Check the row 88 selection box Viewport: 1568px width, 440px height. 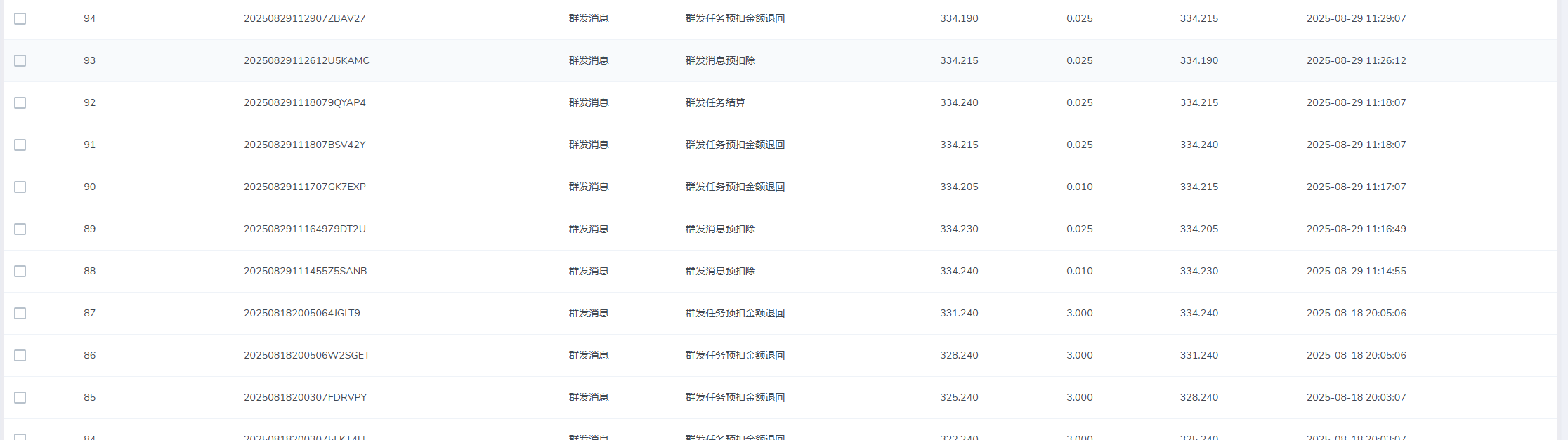coord(20,272)
